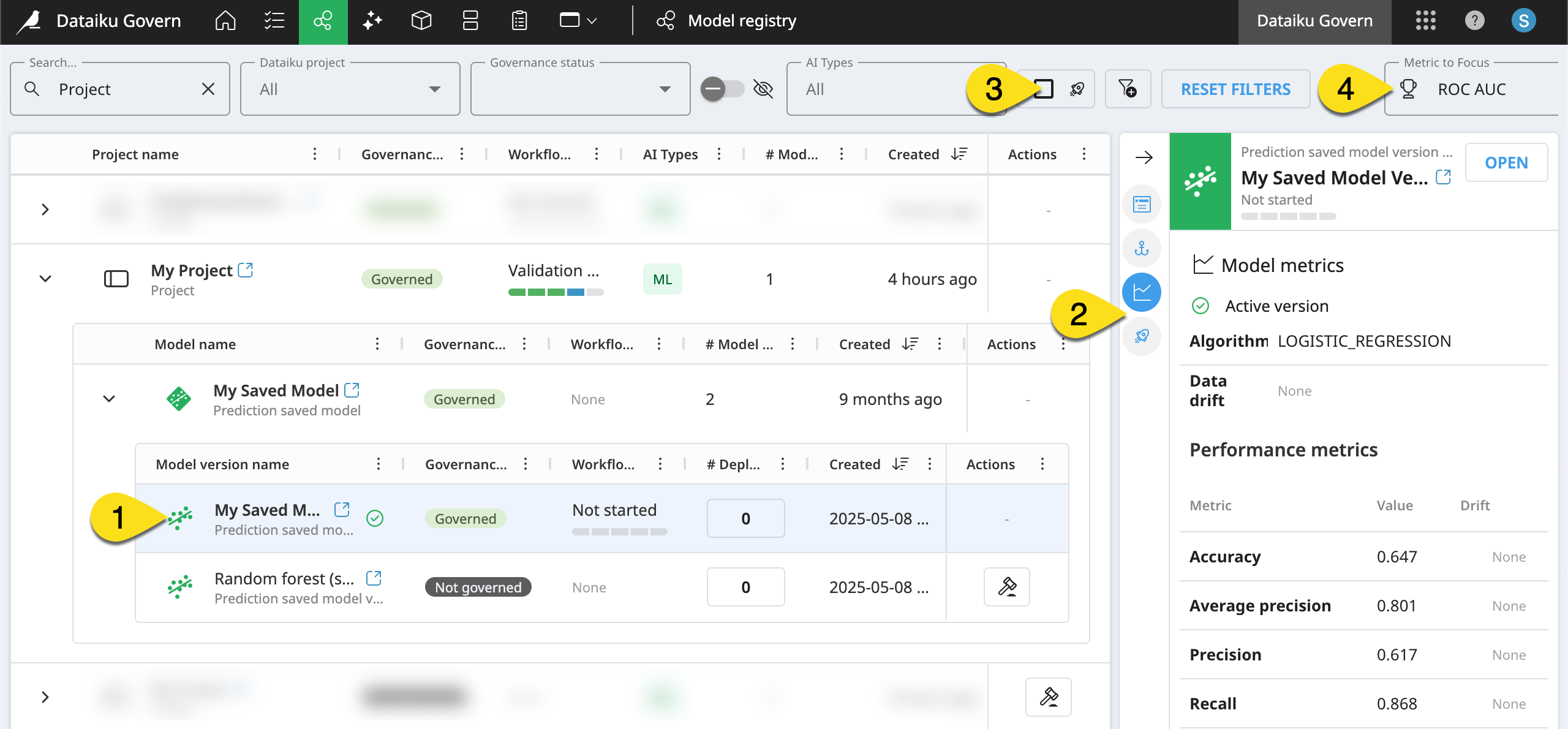The width and height of the screenshot is (1568, 729).
Task: Open Project name column menu
Action: click(315, 154)
